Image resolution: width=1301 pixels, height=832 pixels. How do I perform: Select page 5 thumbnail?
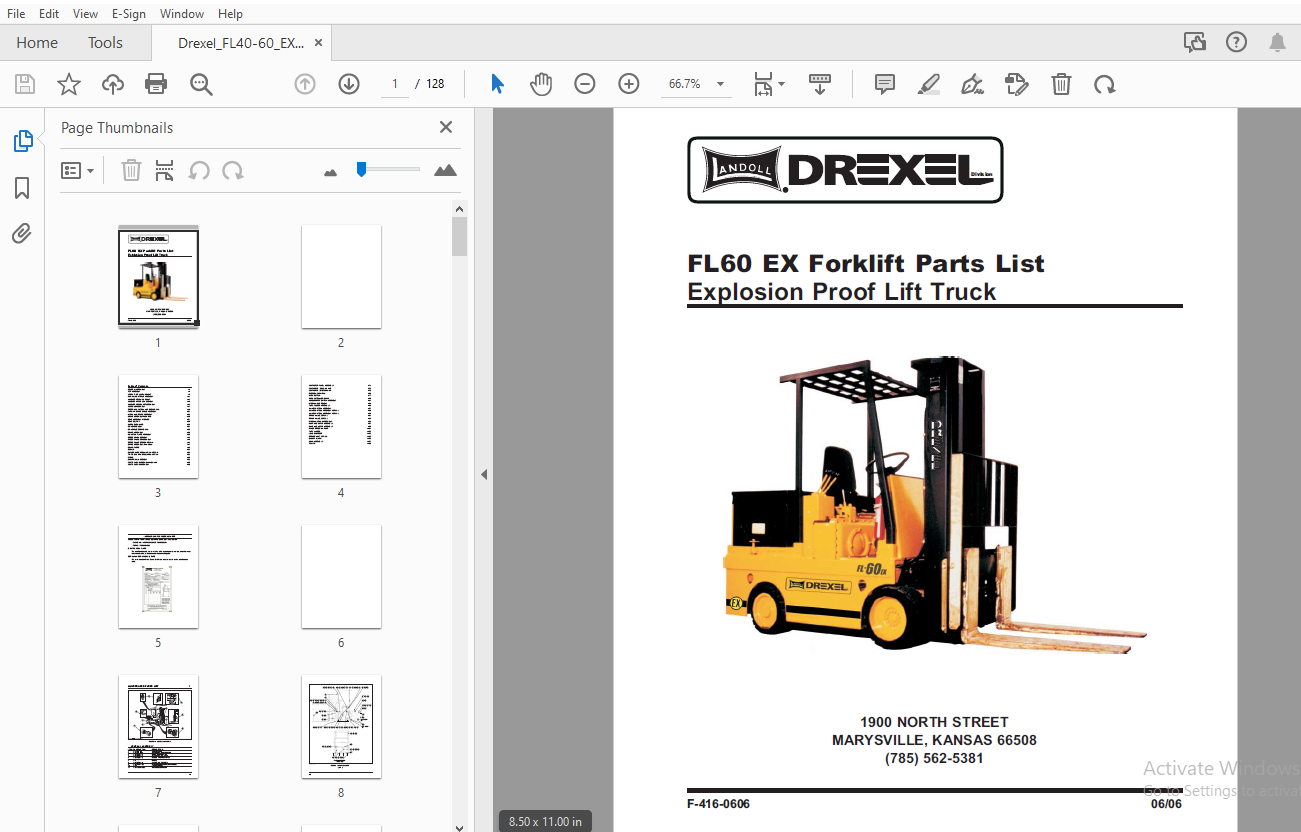click(158, 577)
